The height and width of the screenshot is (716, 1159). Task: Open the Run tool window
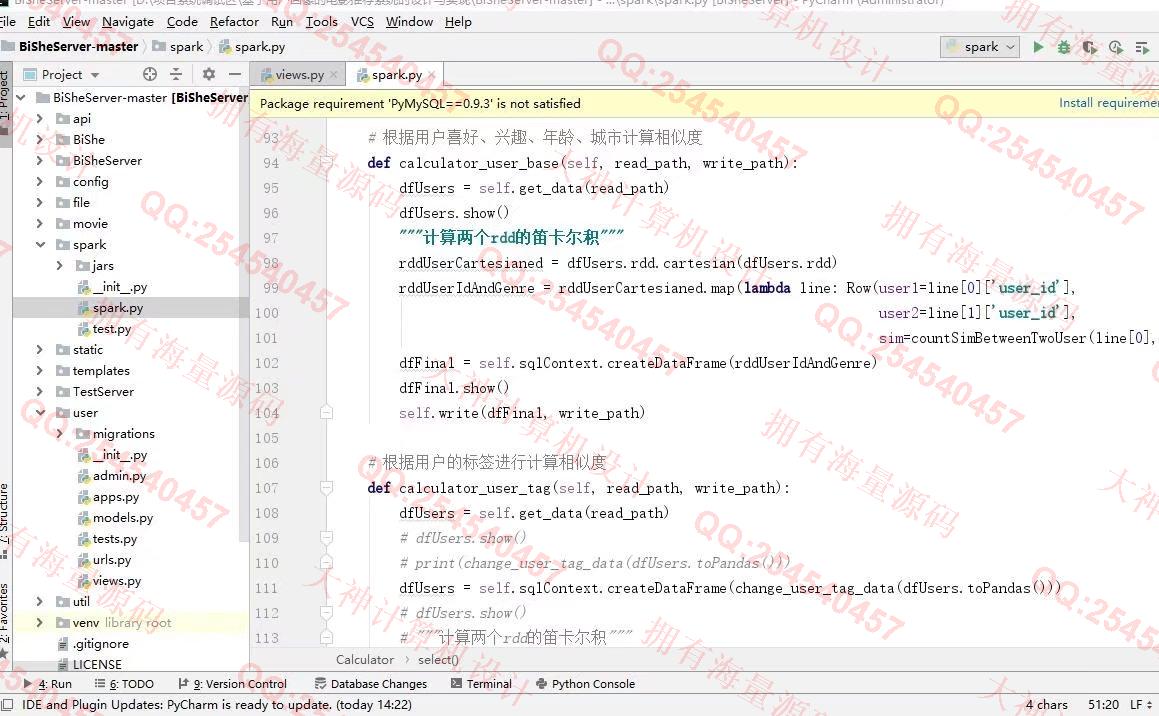pos(48,683)
